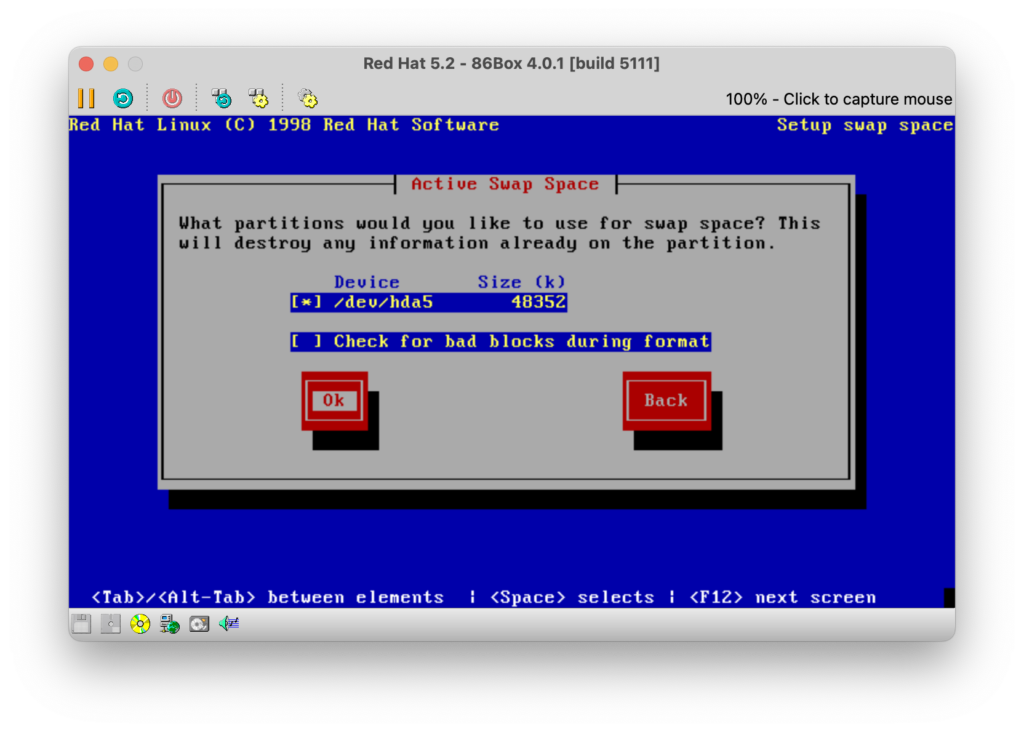This screenshot has width=1024, height=732.
Task: Hard reset the machine via teal reset icon
Action: [123, 99]
